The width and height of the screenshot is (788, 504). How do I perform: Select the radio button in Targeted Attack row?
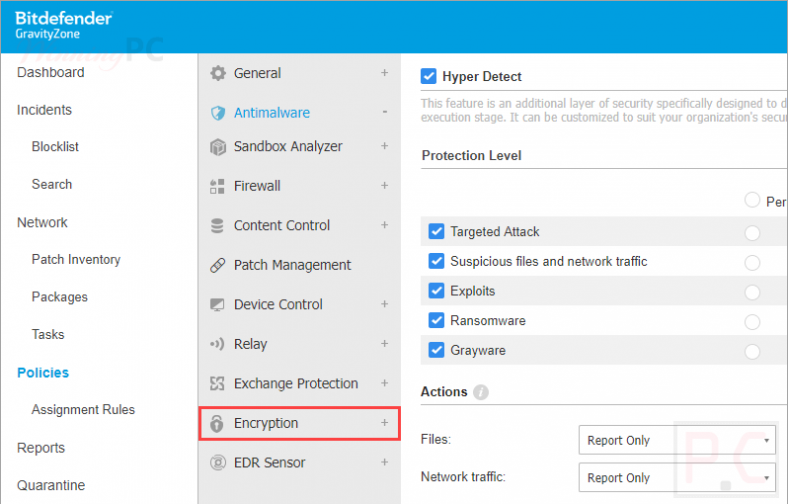752,233
